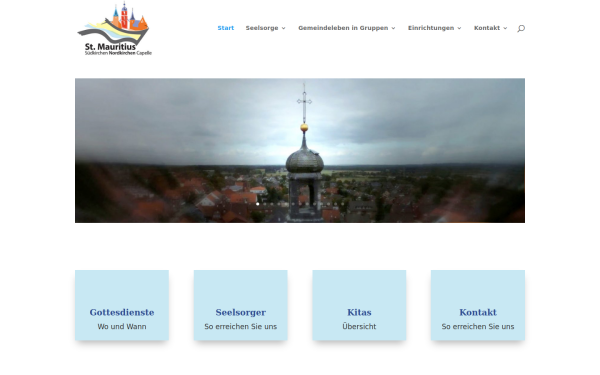Image resolution: width=600 pixels, height=375 pixels.
Task: Click the St. Mauritius logo
Action: [x=114, y=29]
